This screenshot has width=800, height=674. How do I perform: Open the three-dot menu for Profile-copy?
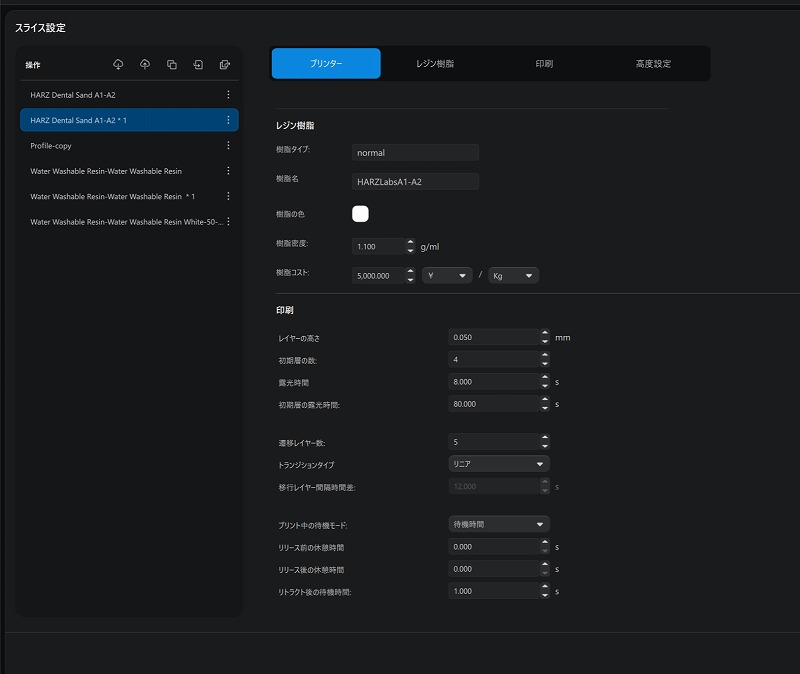click(228, 146)
